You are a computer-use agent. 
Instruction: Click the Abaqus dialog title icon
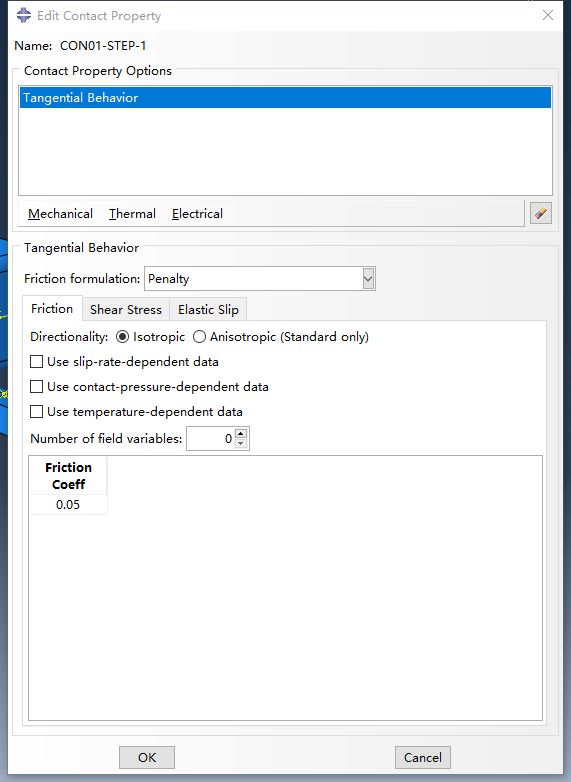point(23,15)
